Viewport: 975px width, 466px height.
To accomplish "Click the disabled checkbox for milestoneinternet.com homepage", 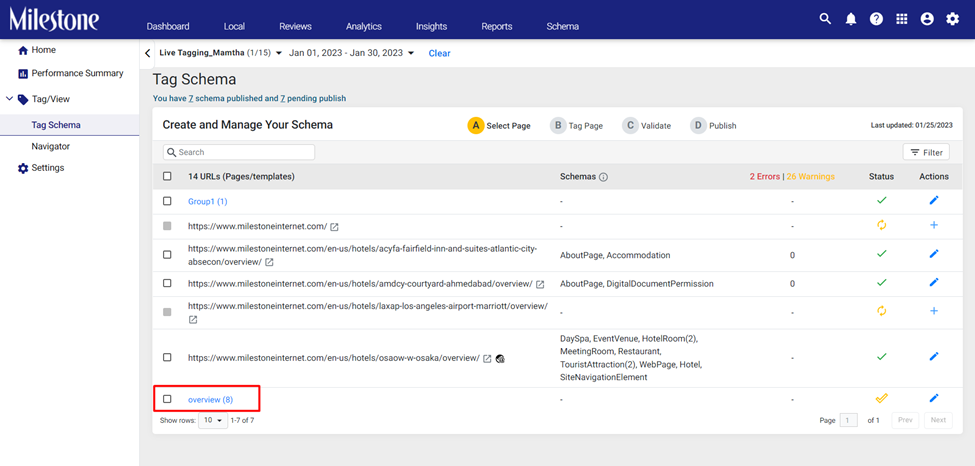I will [167, 226].
